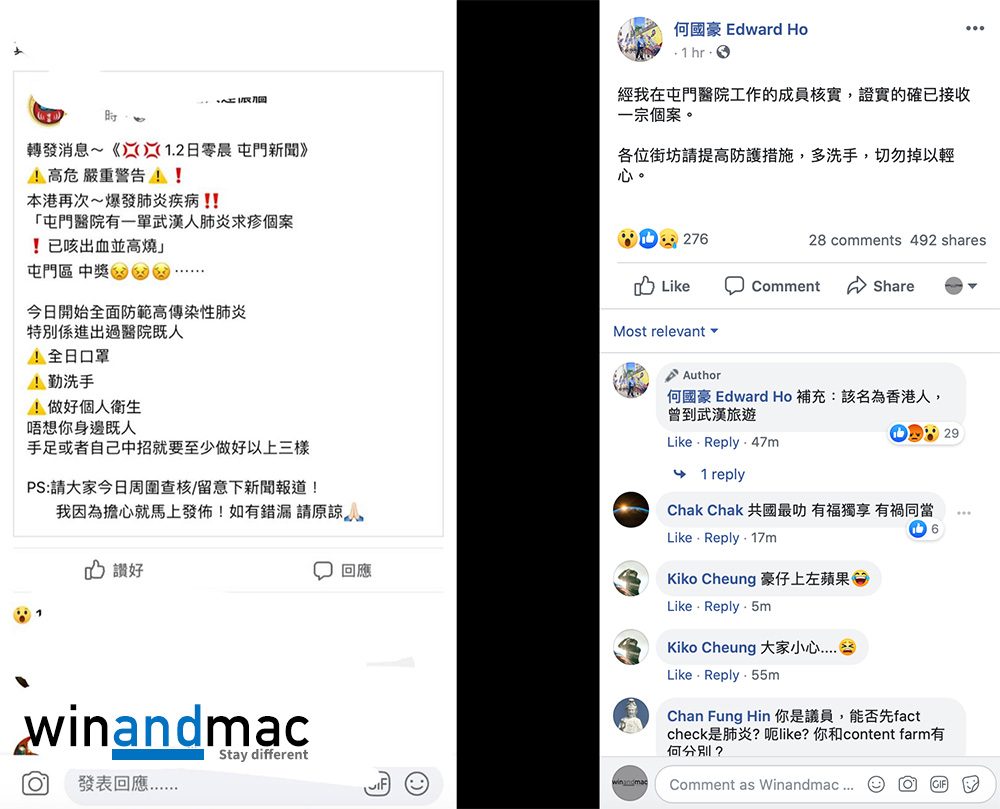Open the post options three-dots menu

point(974,28)
